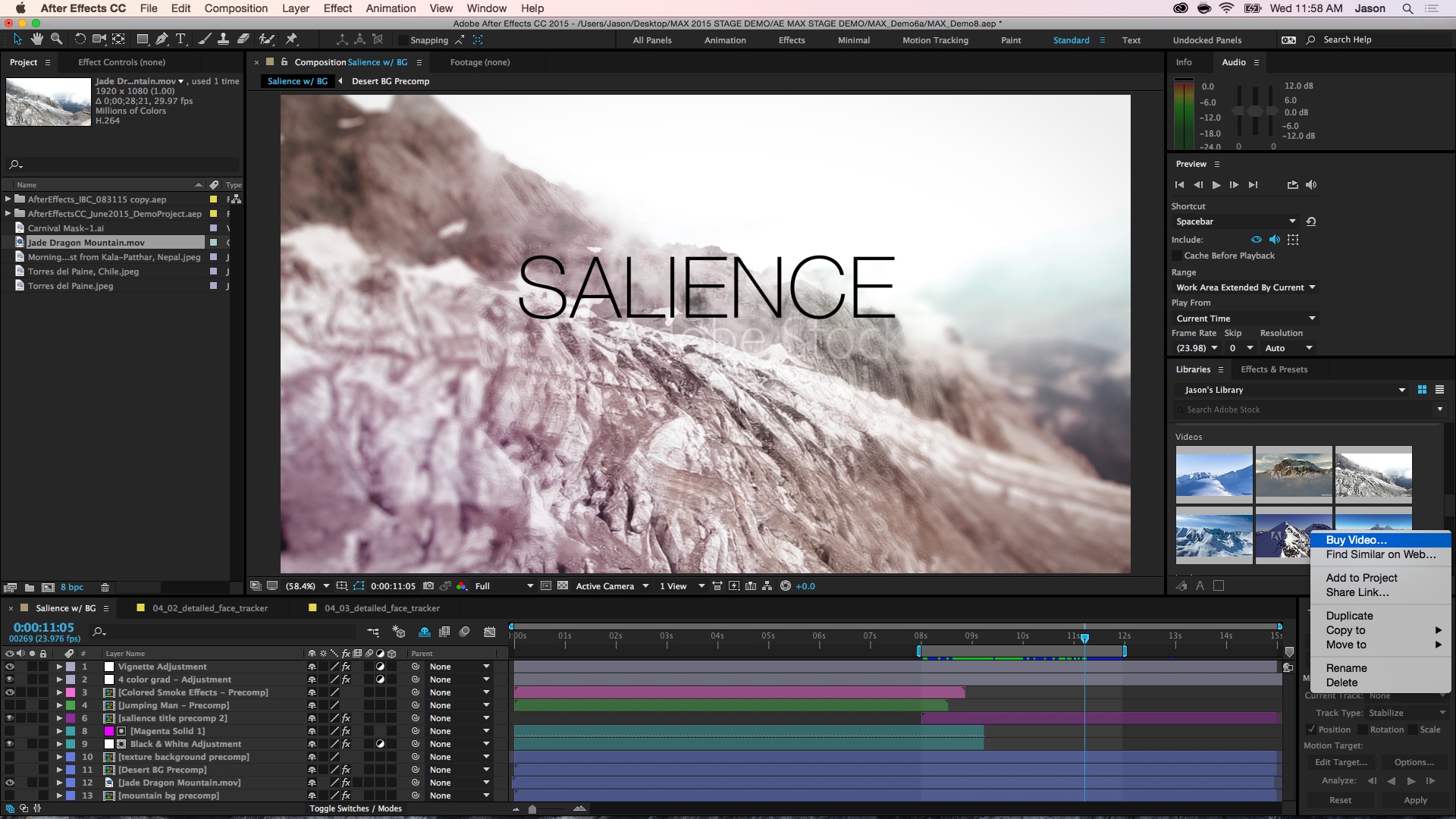Screen dimensions: 1456x819
Task: Click the Audio panel tab icon
Action: (1234, 62)
